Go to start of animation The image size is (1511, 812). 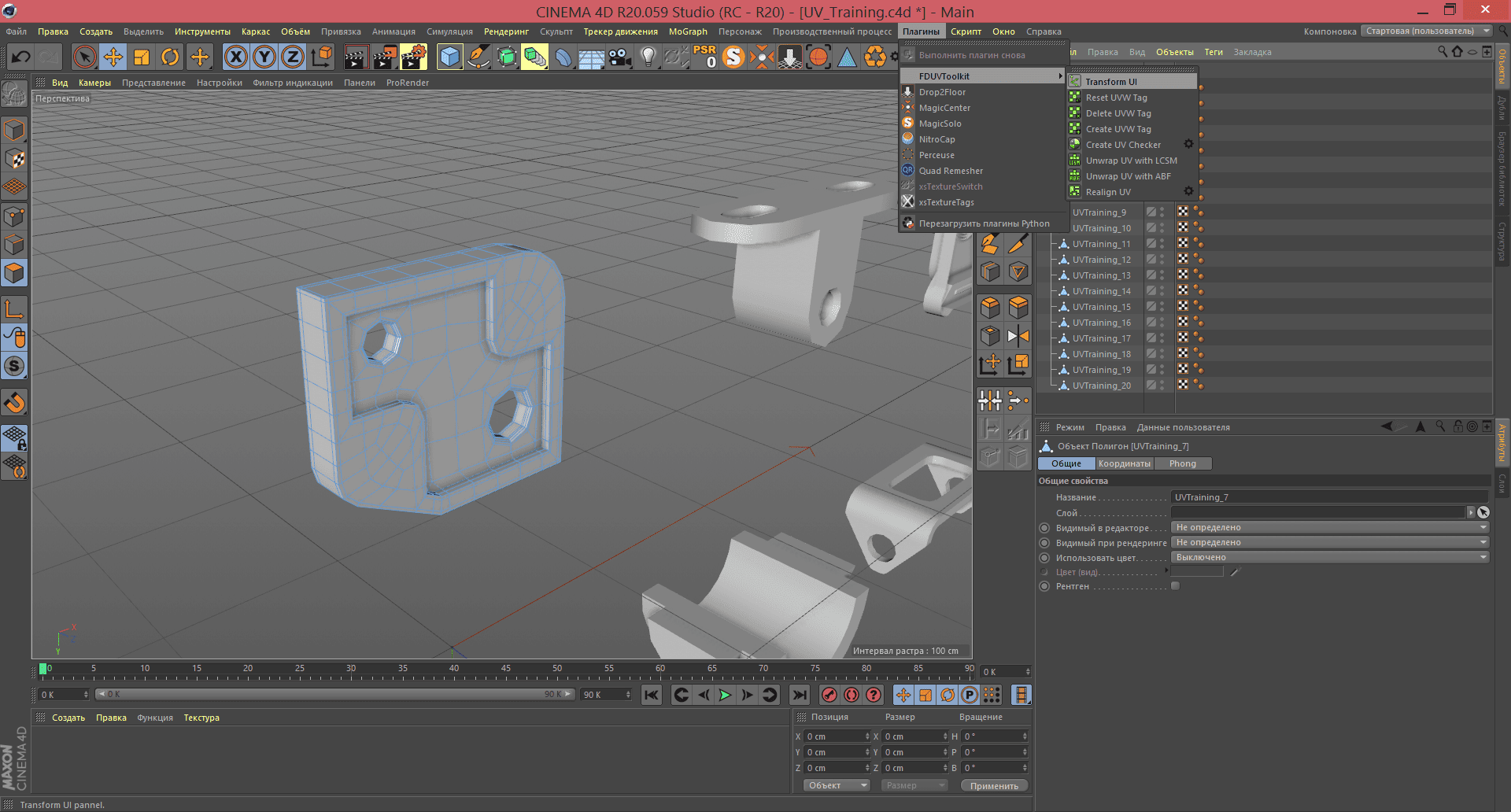tap(651, 695)
